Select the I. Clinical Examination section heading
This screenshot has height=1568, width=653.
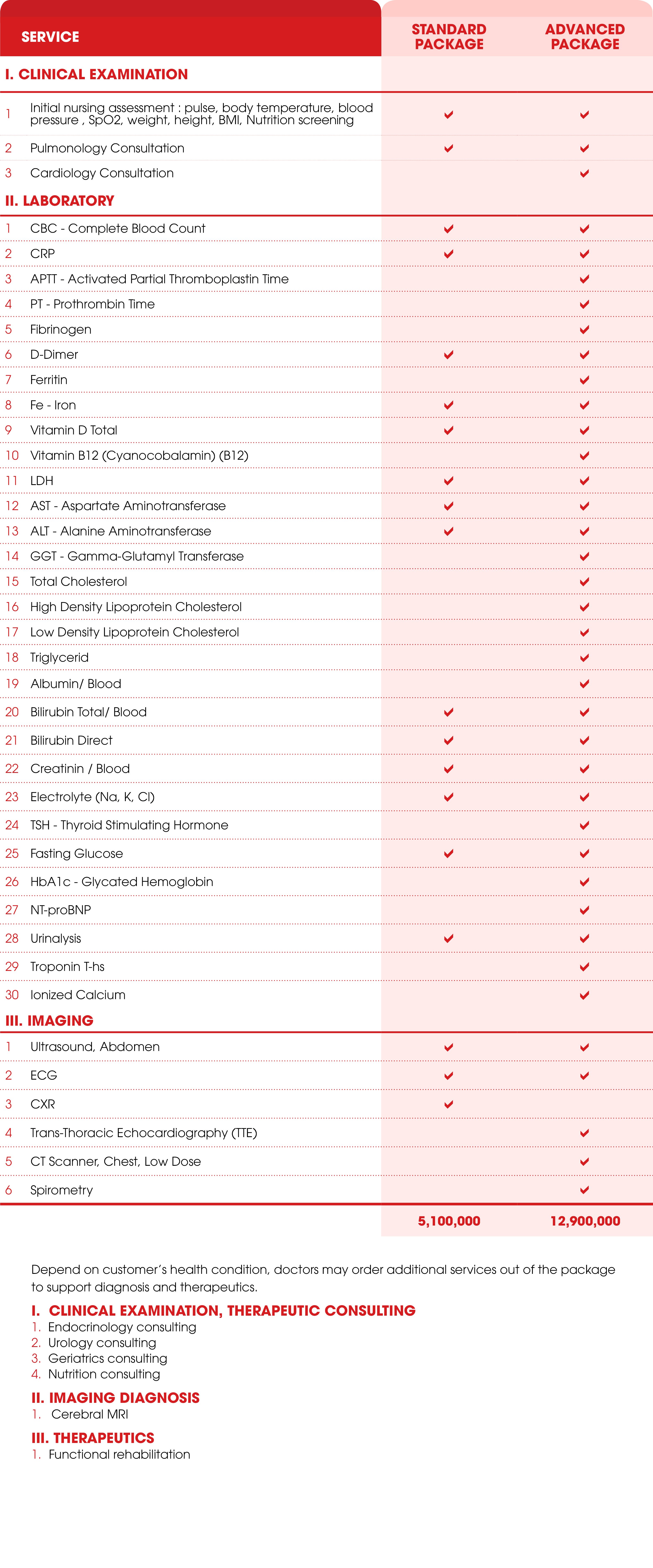[97, 74]
